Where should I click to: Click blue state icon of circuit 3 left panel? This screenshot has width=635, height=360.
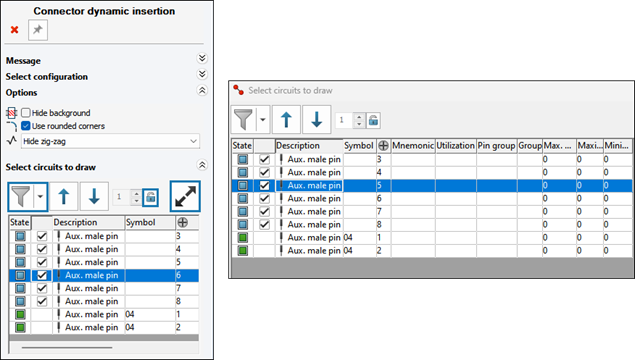point(20,236)
